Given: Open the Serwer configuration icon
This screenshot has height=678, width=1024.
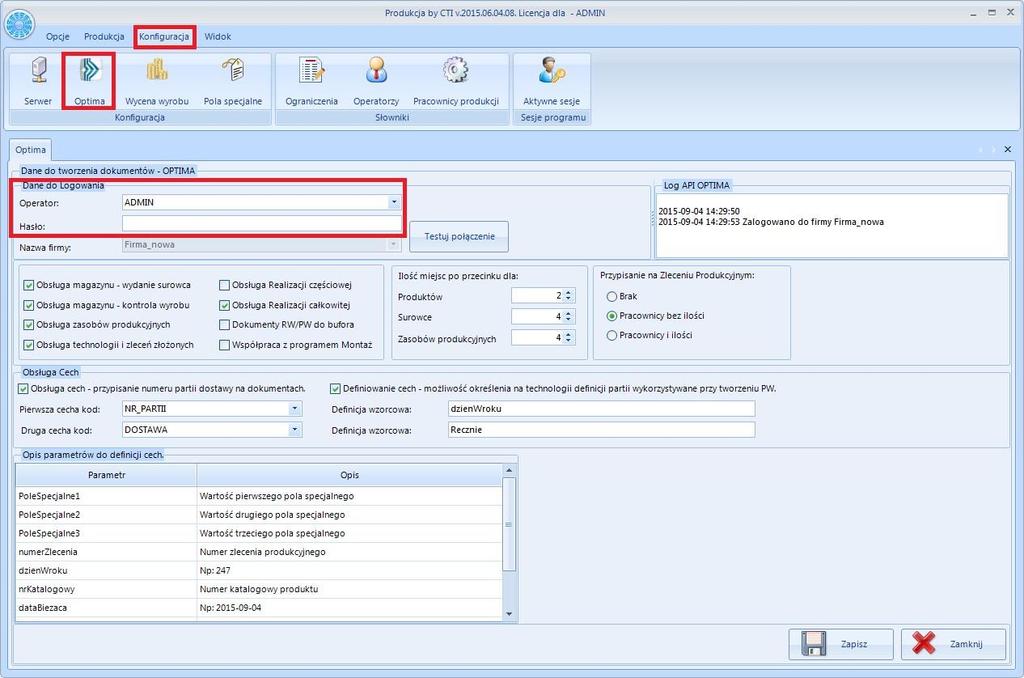Looking at the screenshot, I should (39, 71).
